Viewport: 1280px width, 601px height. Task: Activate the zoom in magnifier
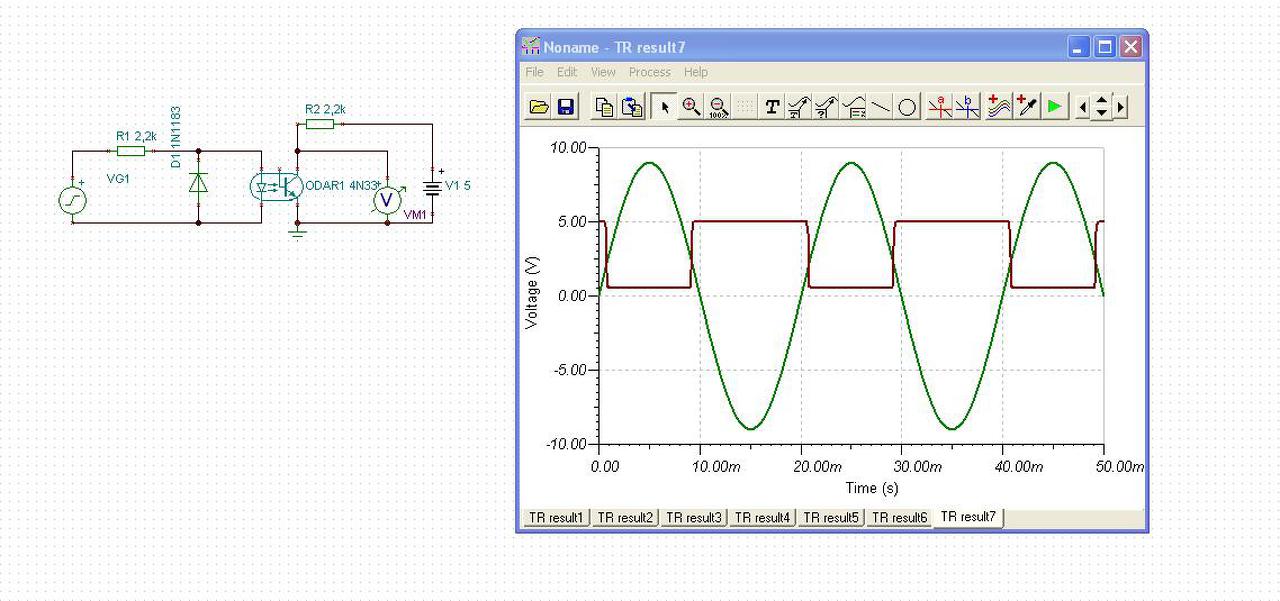[x=691, y=107]
